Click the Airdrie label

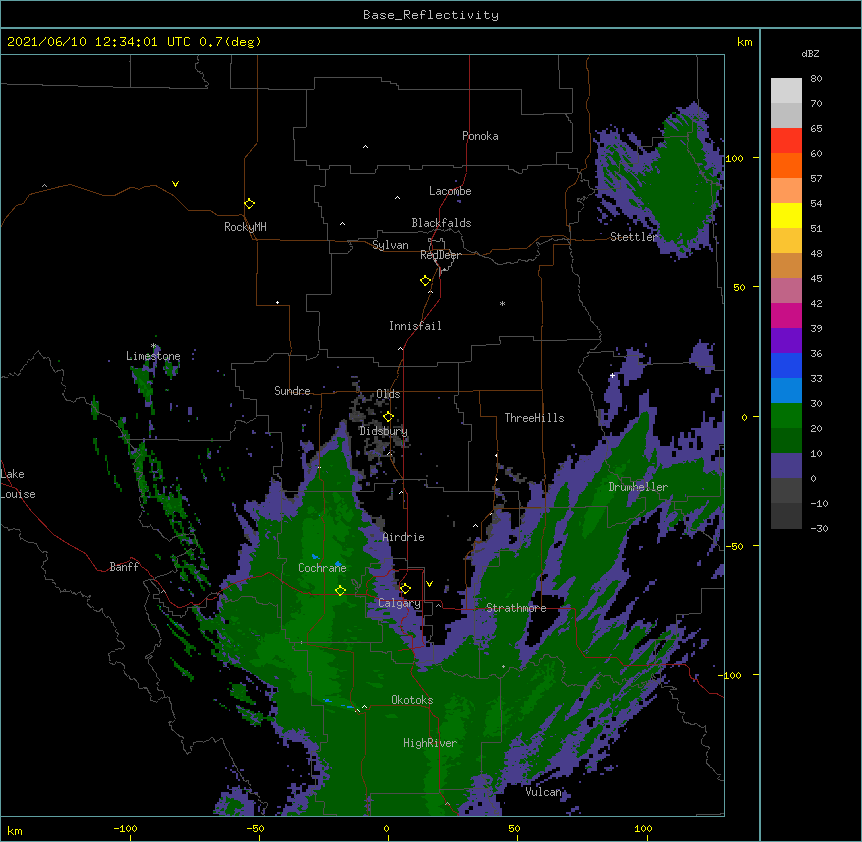pyautogui.click(x=404, y=537)
